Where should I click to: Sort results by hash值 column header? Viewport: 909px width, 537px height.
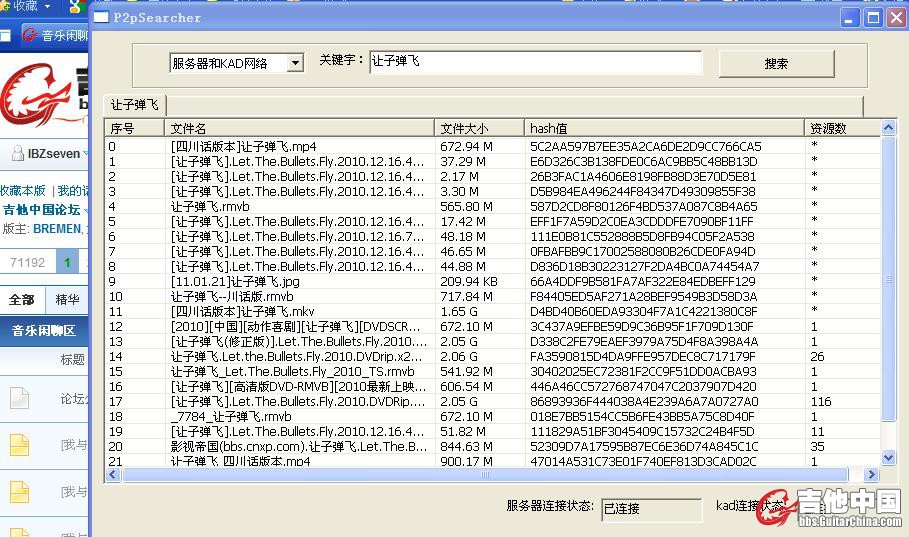664,128
